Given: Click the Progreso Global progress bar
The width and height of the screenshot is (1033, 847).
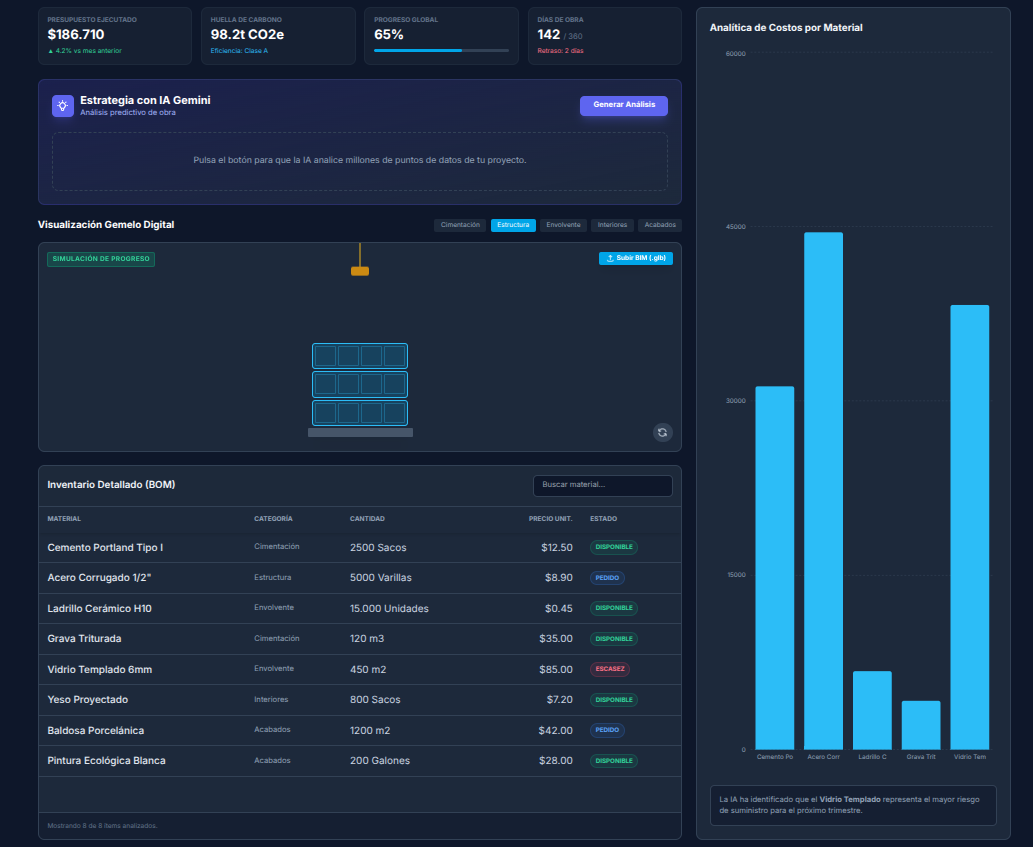Looking at the screenshot, I should [441, 50].
